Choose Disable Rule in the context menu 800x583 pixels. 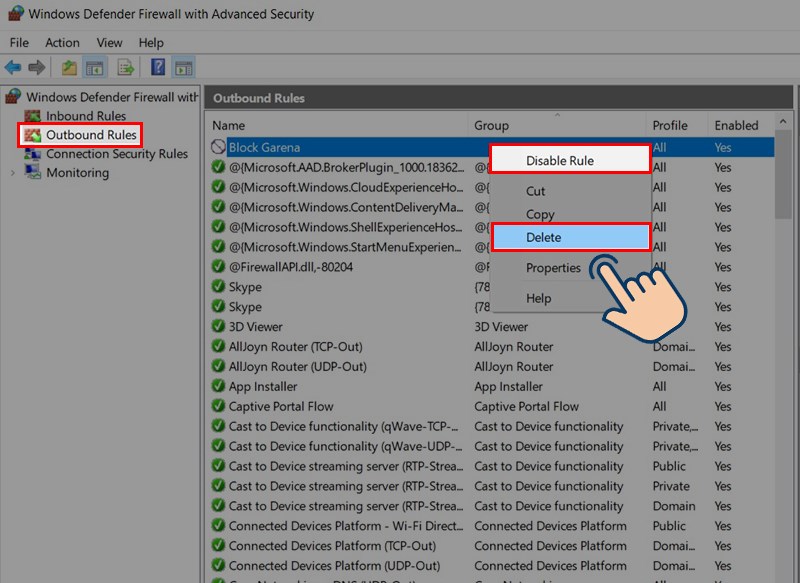click(x=570, y=160)
